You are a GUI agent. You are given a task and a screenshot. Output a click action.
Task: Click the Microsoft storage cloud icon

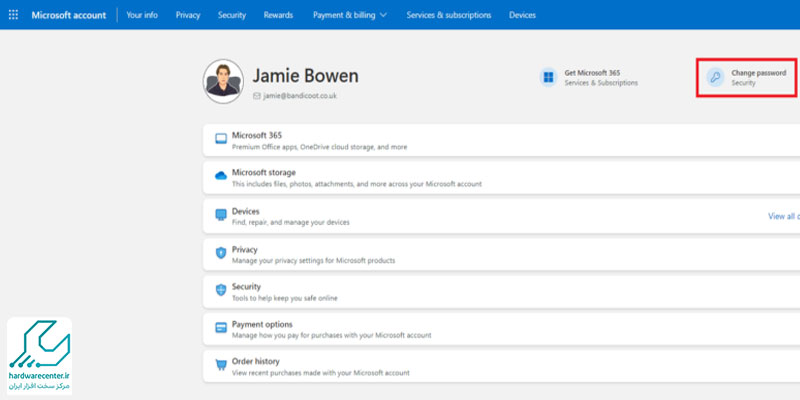coord(221,176)
